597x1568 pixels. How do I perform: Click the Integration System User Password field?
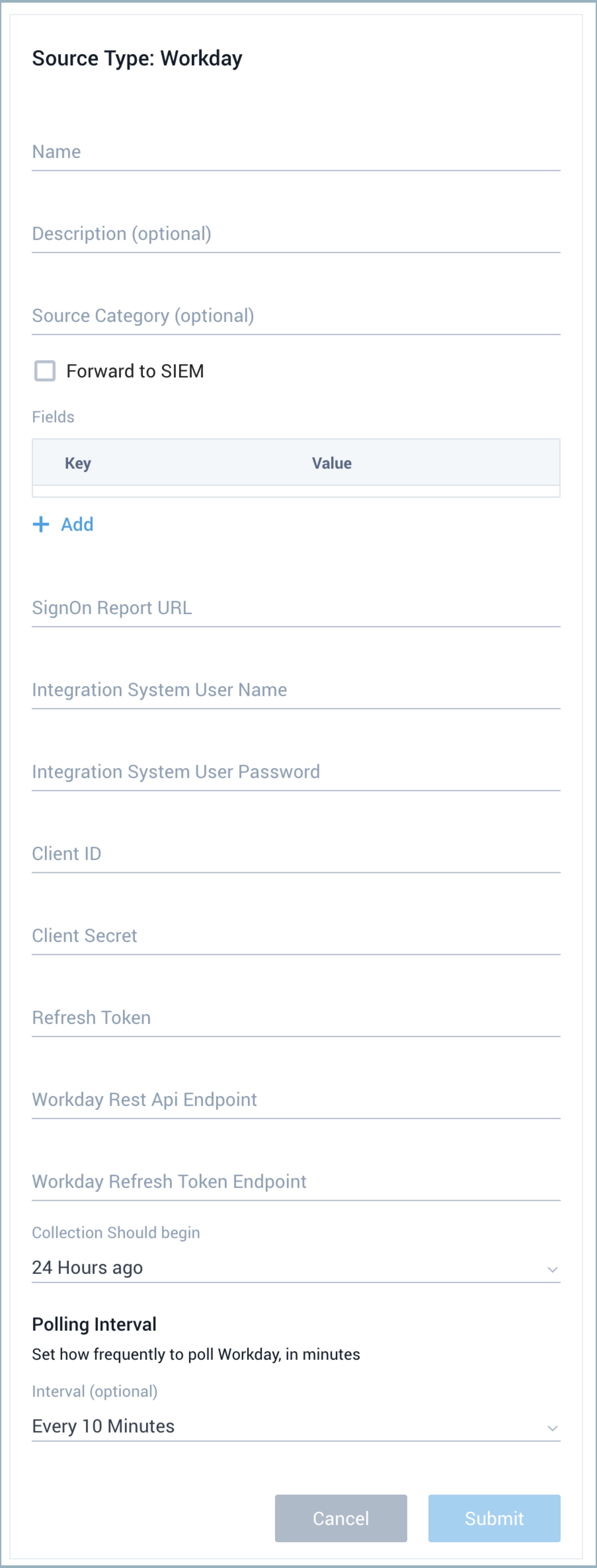pos(295,772)
